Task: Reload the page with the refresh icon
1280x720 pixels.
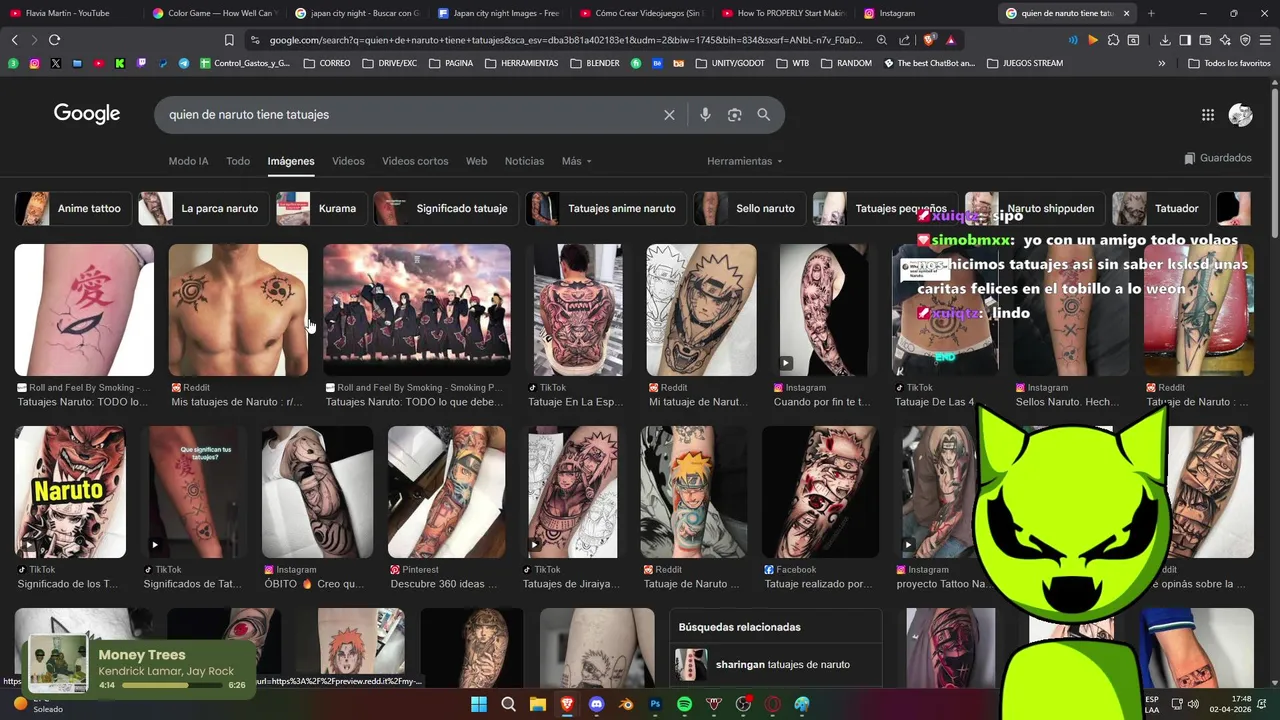Action: coord(54,40)
